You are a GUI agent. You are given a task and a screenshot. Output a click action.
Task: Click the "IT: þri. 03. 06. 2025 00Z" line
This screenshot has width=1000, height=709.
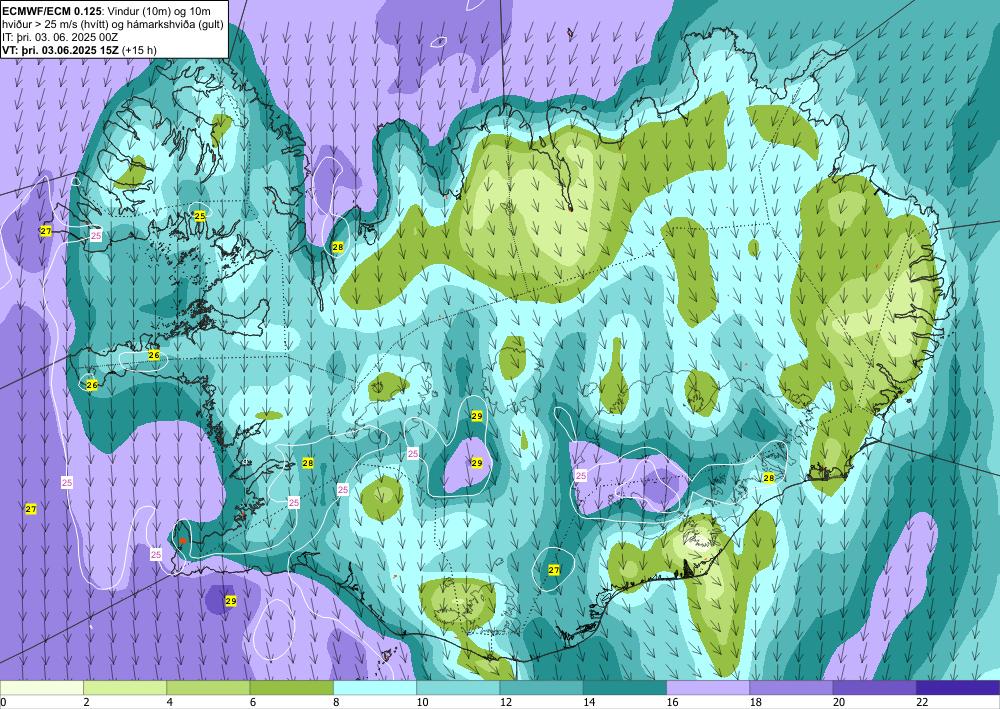click(x=60, y=36)
